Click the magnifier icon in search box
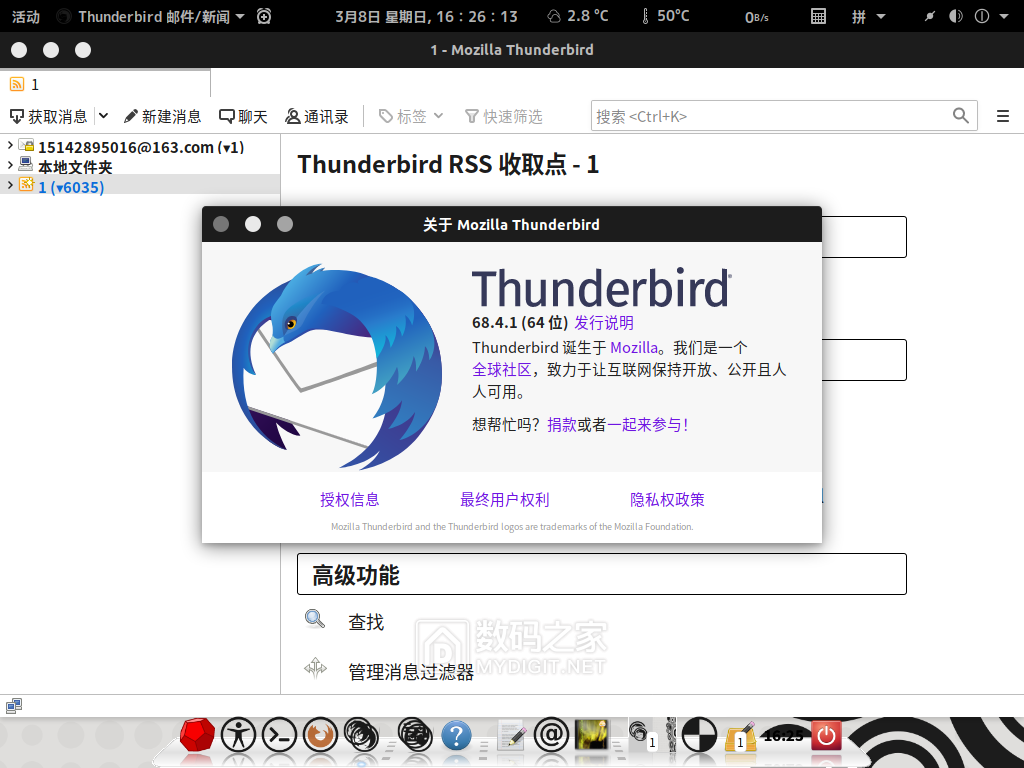 pos(960,116)
